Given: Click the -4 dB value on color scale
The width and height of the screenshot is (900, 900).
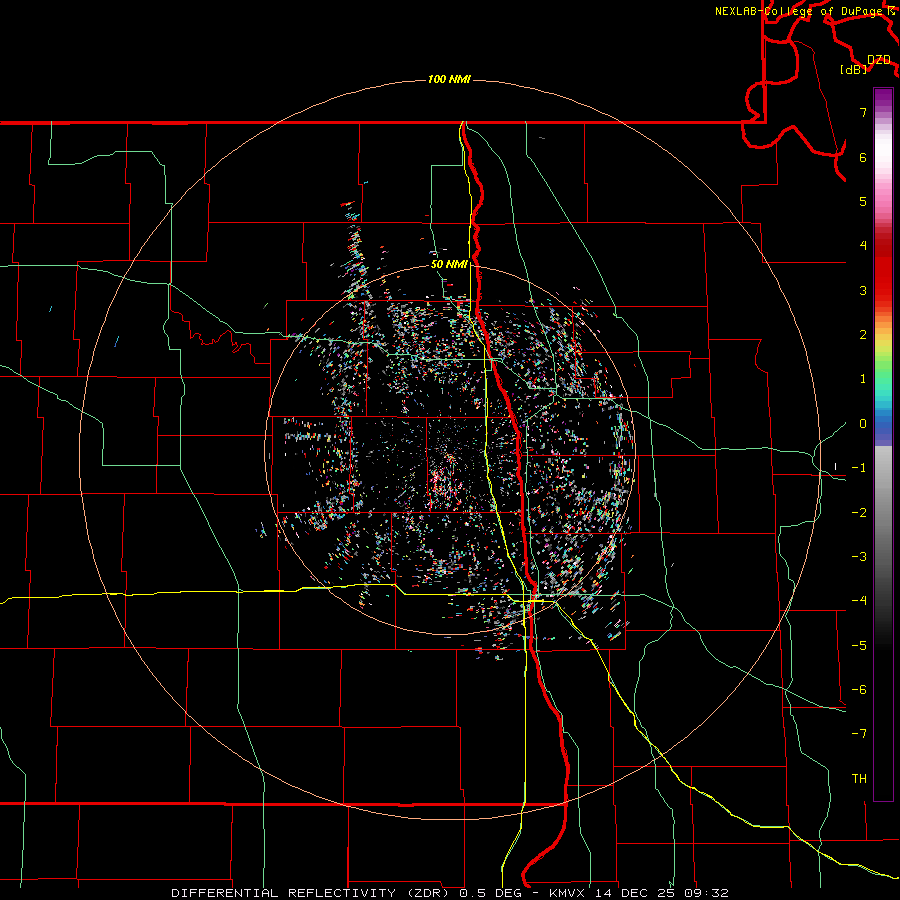Looking at the screenshot, I should (859, 601).
